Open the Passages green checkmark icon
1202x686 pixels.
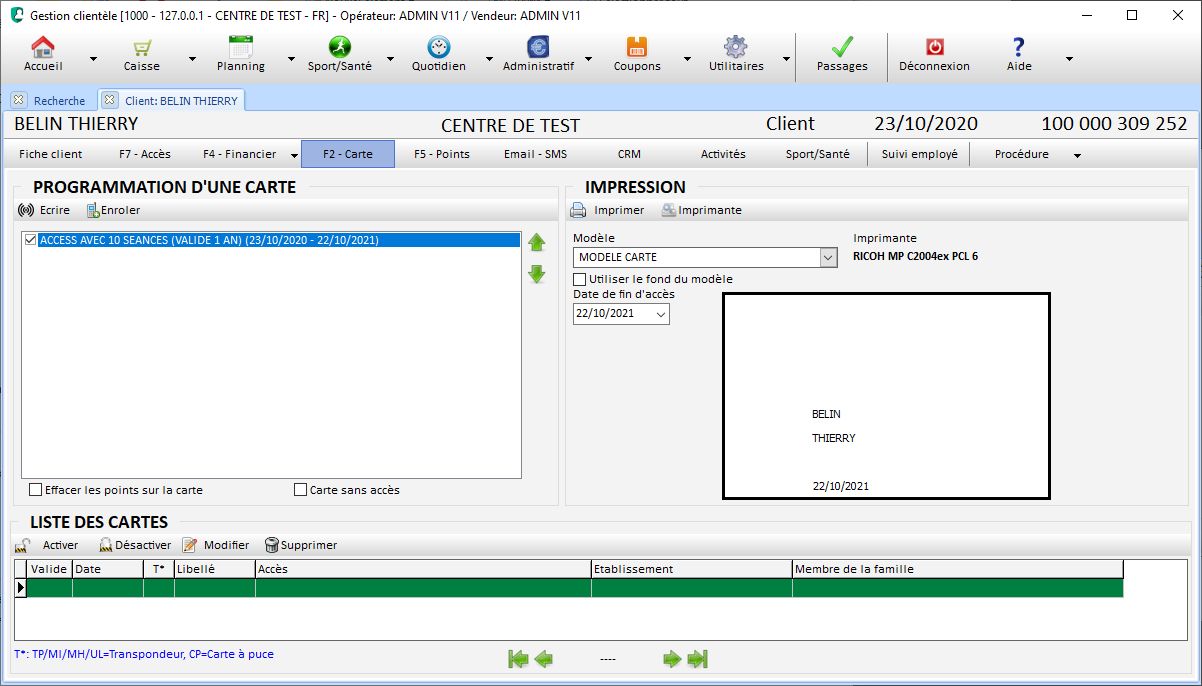(842, 47)
